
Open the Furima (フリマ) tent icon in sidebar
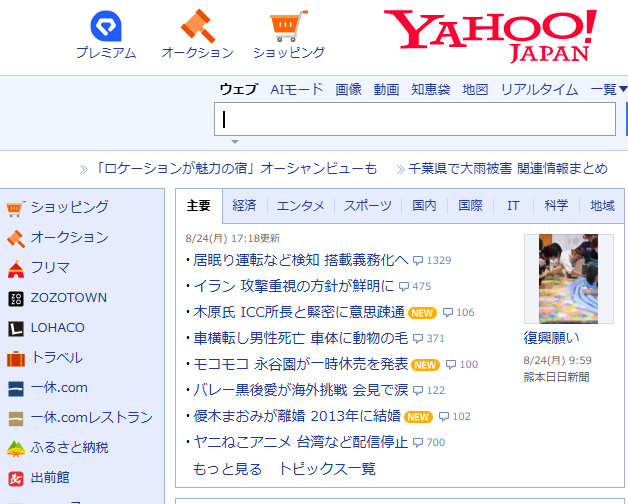16,269
